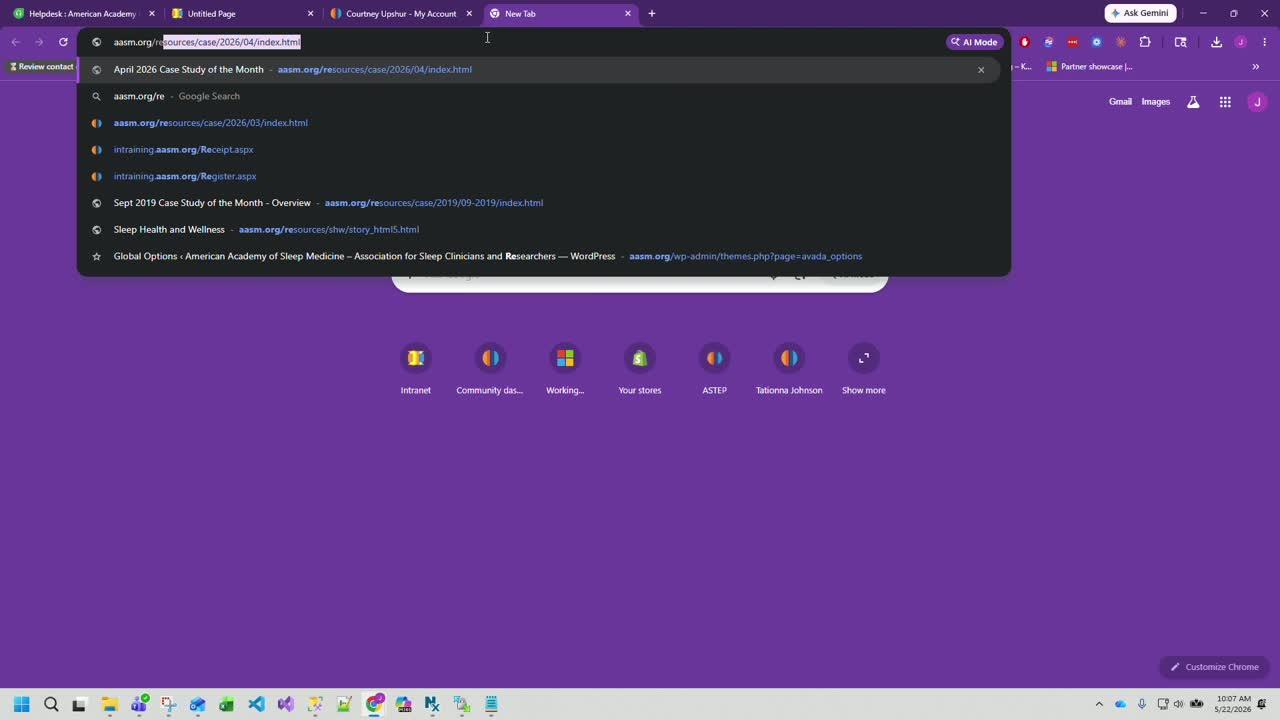Open Snipping Tool from the taskbar
Image resolution: width=1280 pixels, height=720 pixels.
168,704
